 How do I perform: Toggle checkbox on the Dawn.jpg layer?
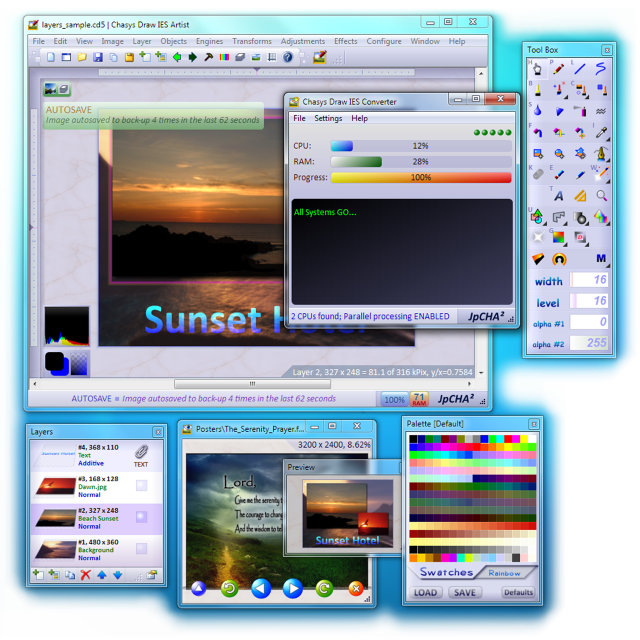click(141, 486)
